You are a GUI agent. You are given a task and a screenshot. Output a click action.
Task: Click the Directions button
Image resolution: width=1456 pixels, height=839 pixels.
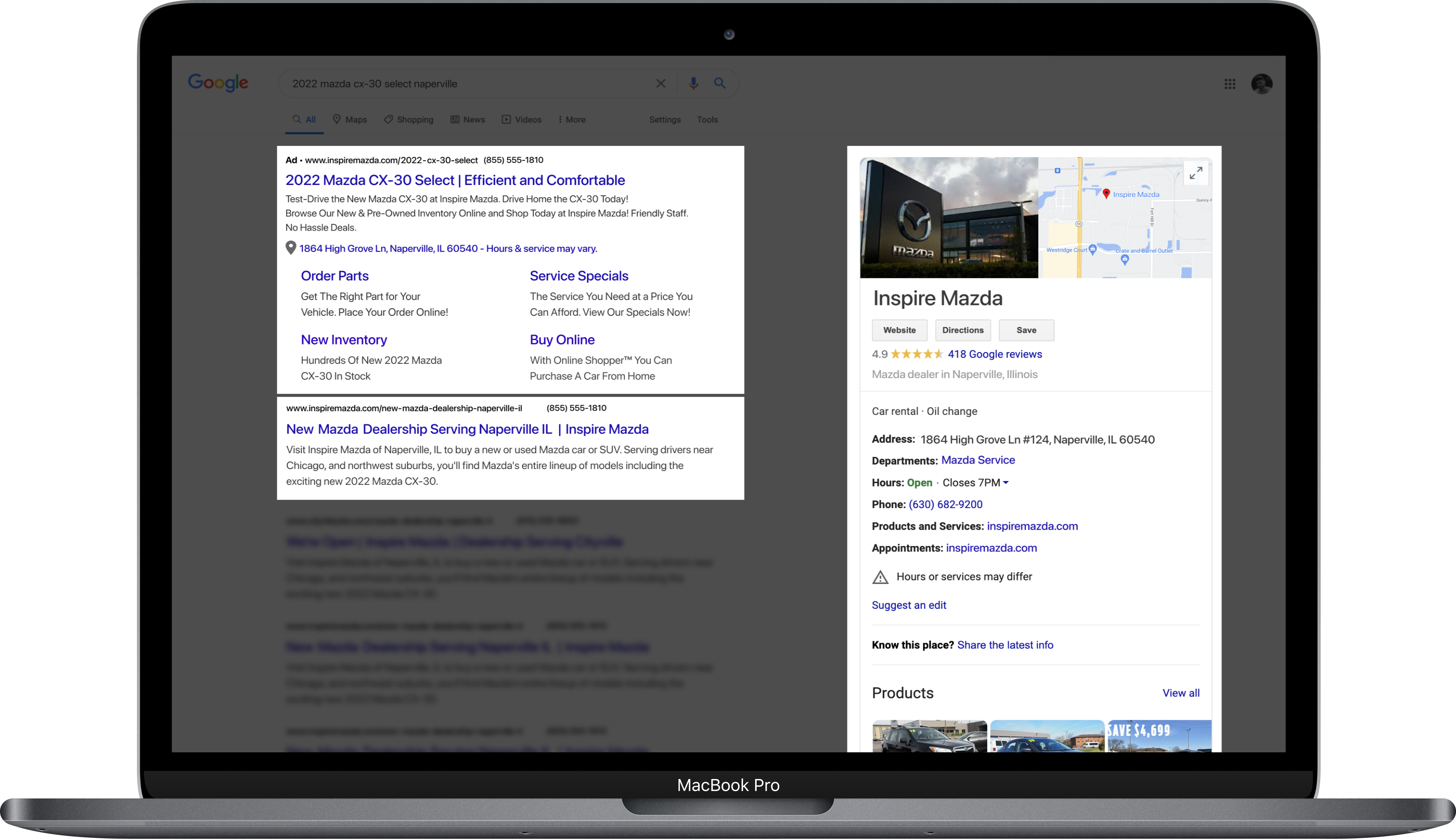[x=962, y=330]
